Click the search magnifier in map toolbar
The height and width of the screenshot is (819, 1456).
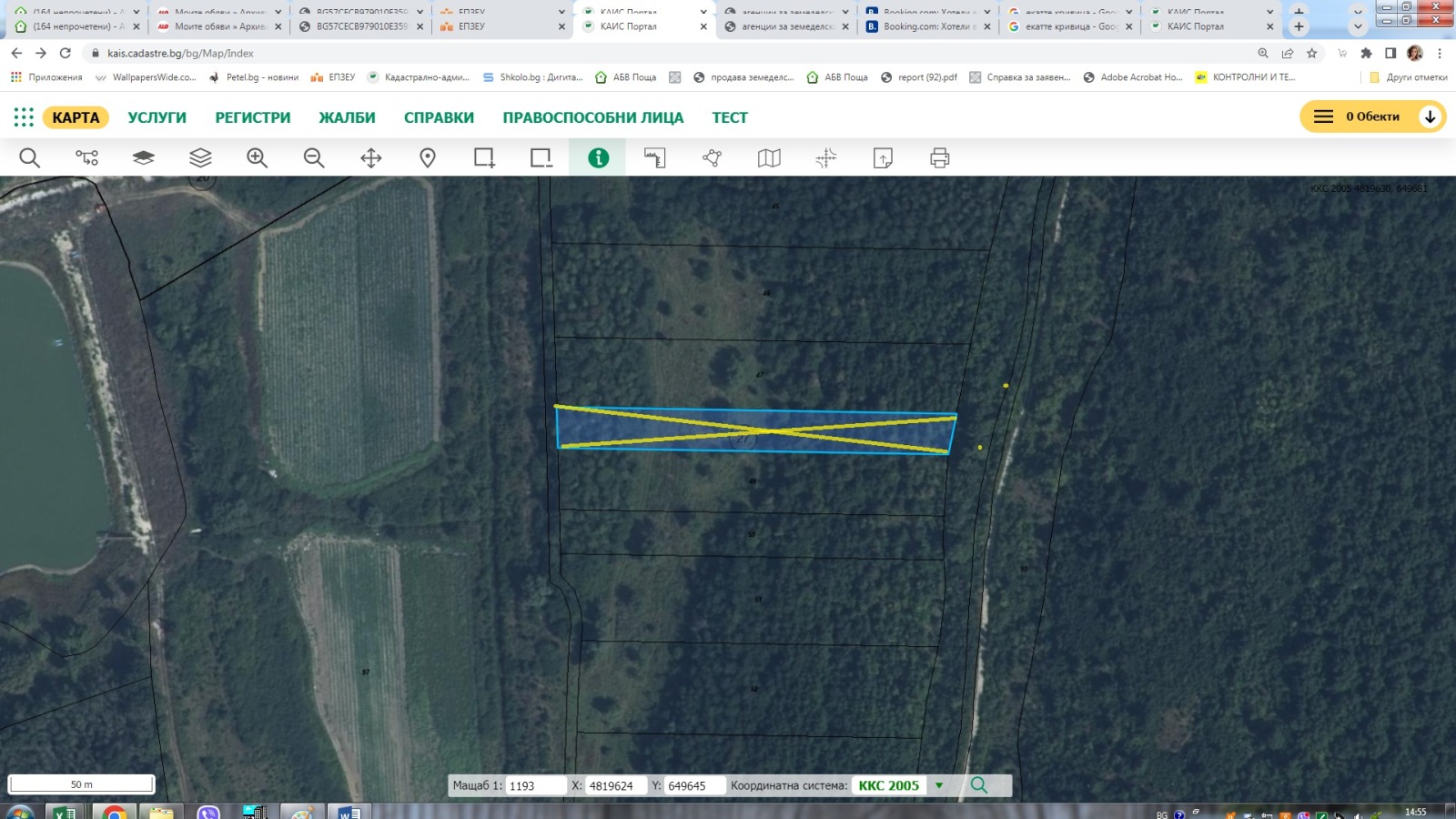(x=29, y=158)
